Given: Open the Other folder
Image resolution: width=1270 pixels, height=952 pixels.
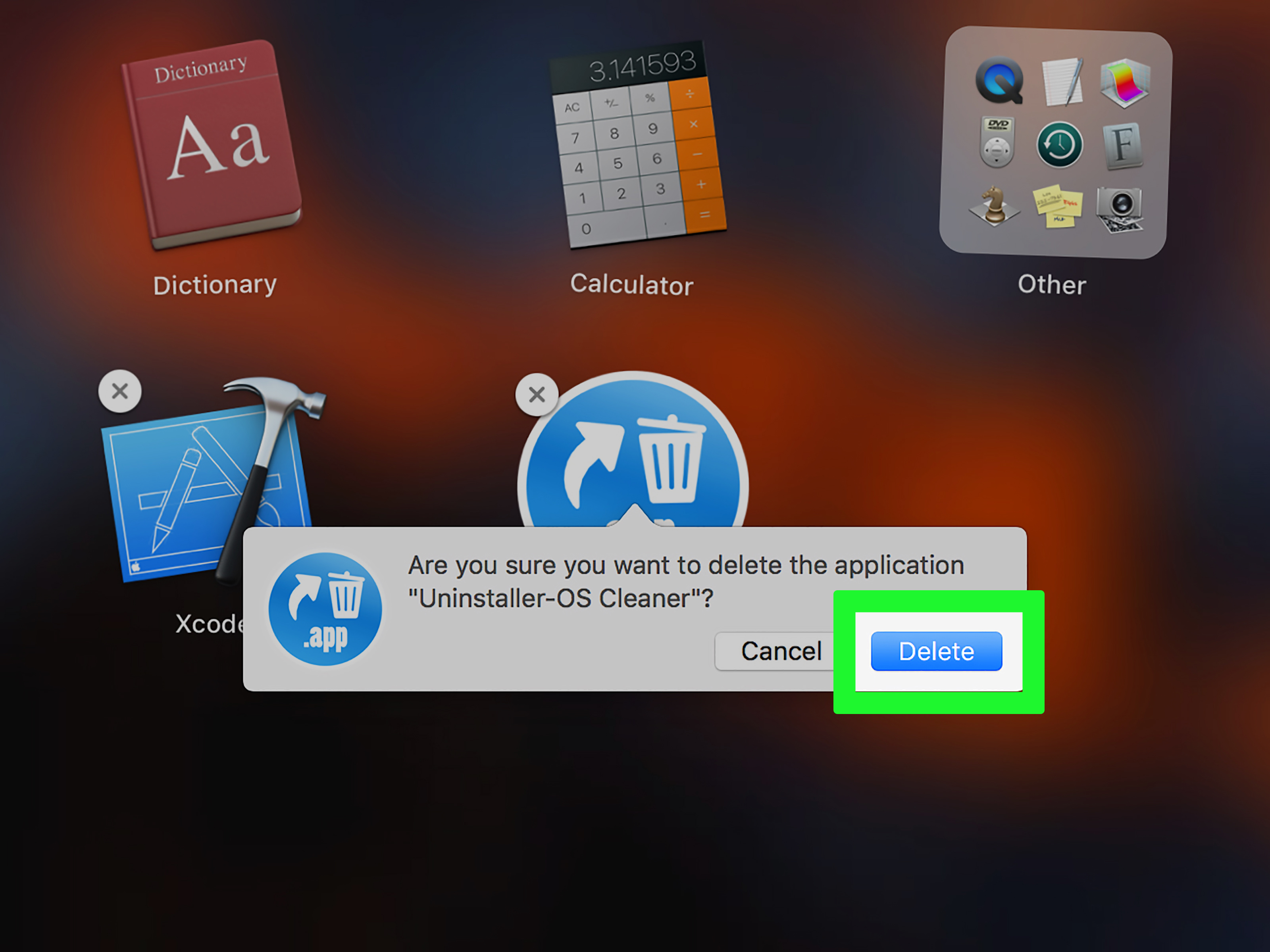Looking at the screenshot, I should tap(1055, 142).
